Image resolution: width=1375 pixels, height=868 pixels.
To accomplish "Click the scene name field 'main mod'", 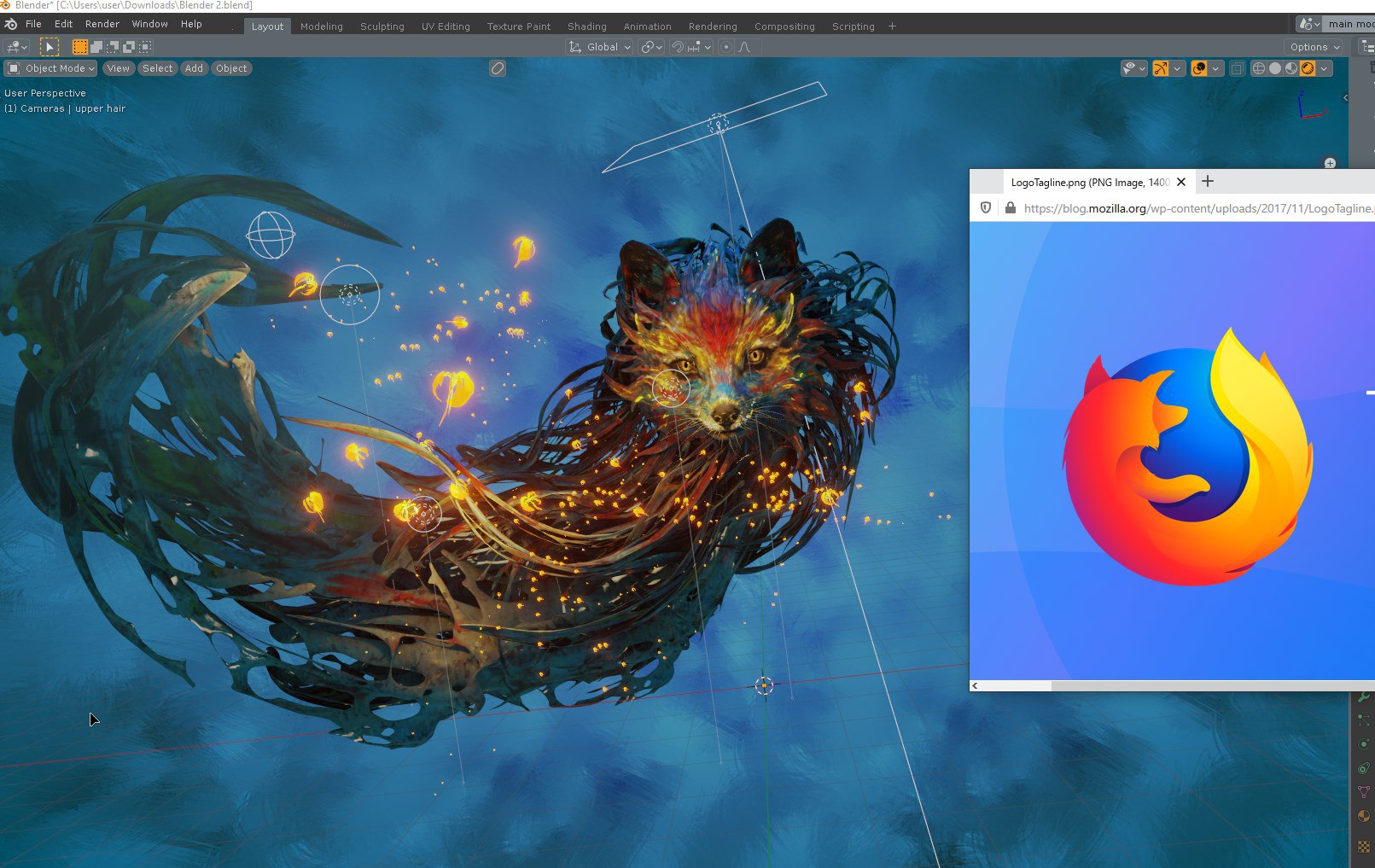I will click(x=1349, y=24).
